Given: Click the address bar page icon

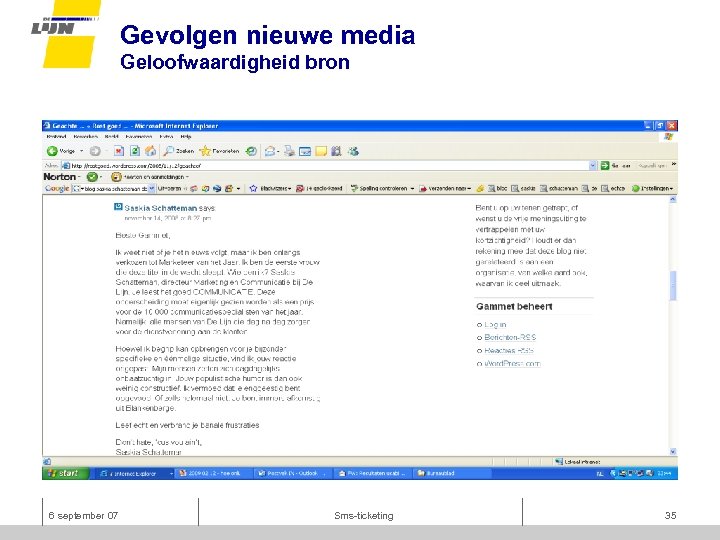Looking at the screenshot, I should pos(66,165).
